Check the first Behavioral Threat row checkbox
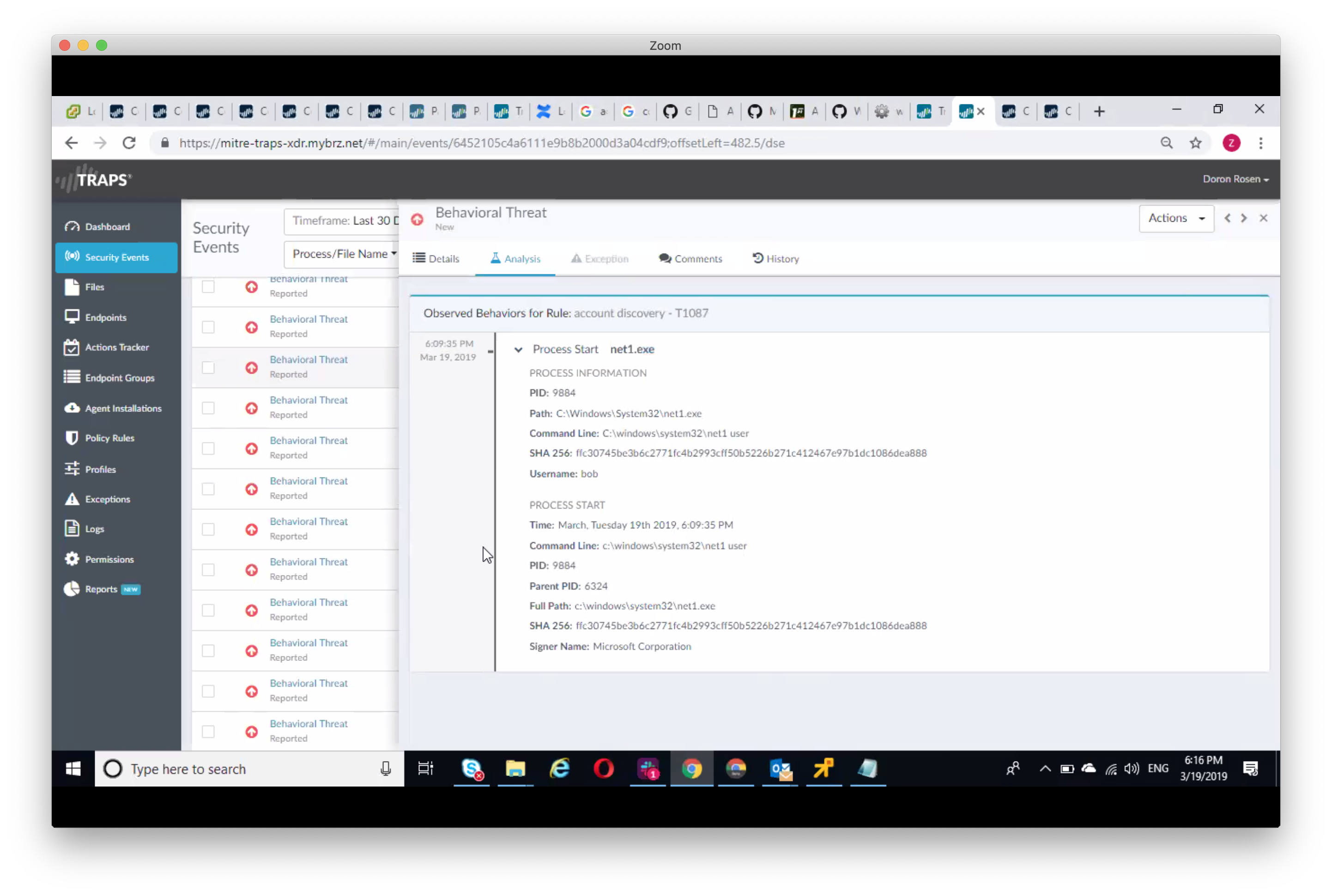 pos(208,287)
